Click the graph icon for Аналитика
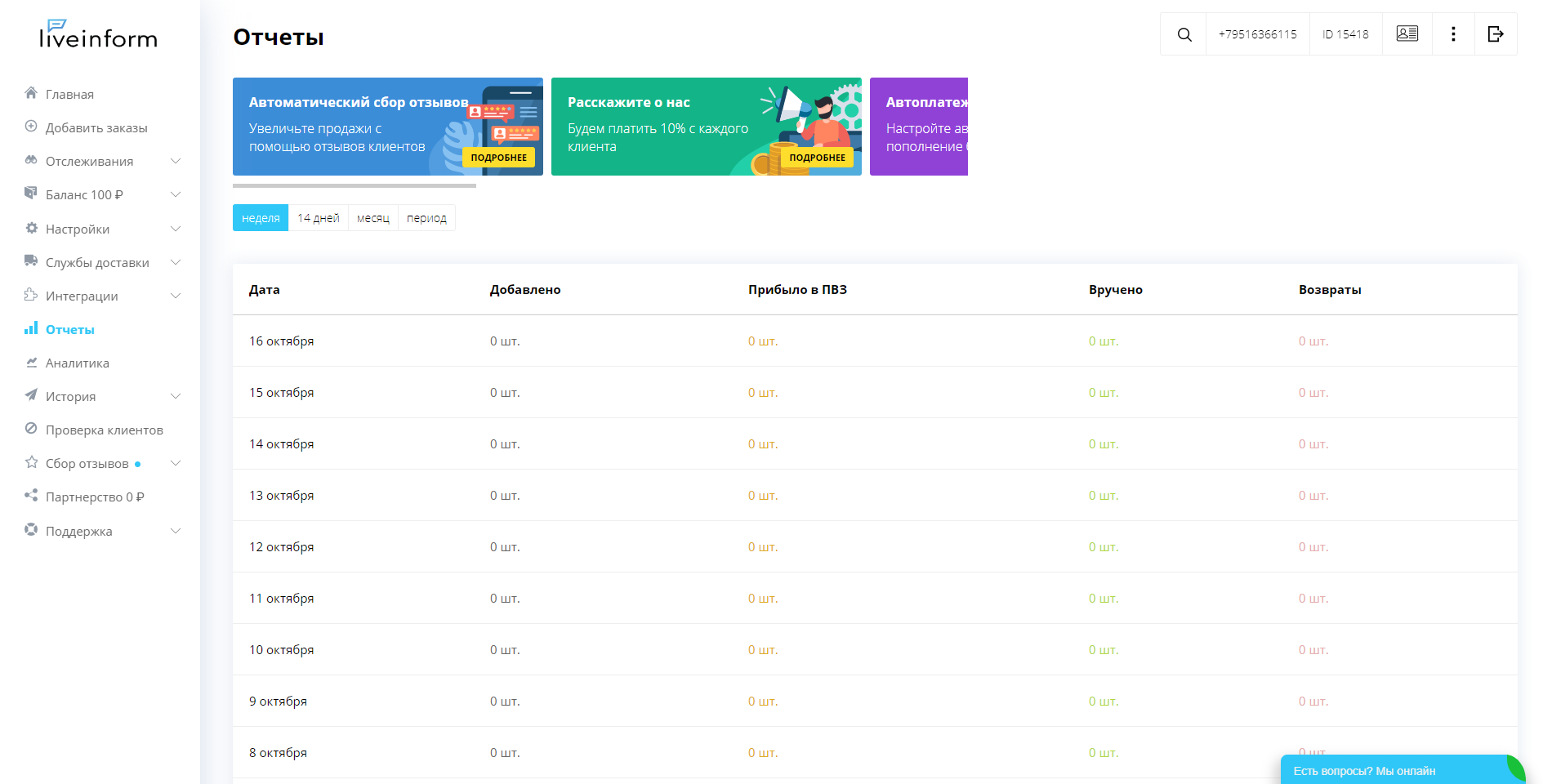Viewport: 1543px width, 784px height. [x=31, y=362]
